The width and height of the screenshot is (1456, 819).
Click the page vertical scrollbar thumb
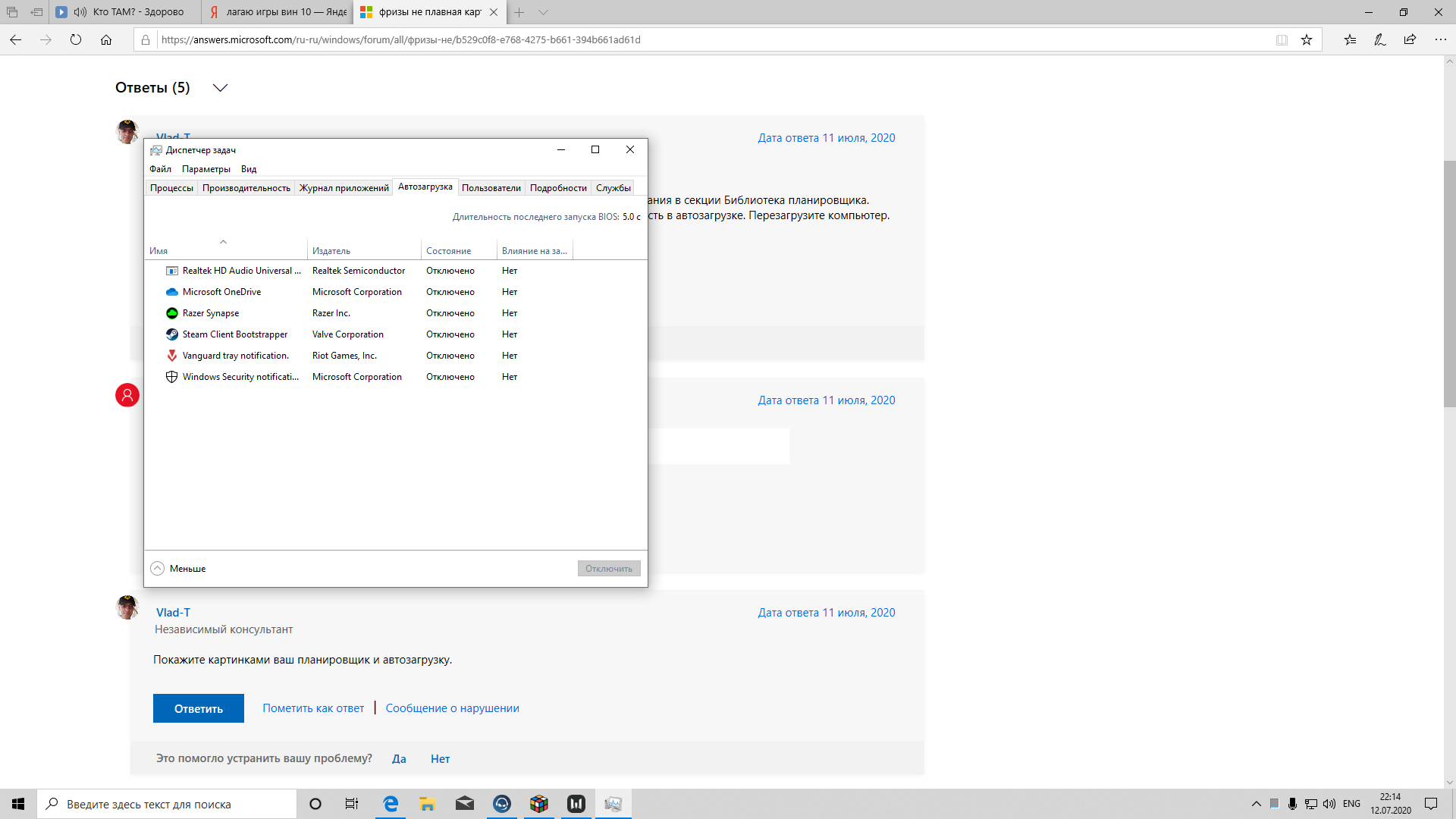click(1449, 284)
